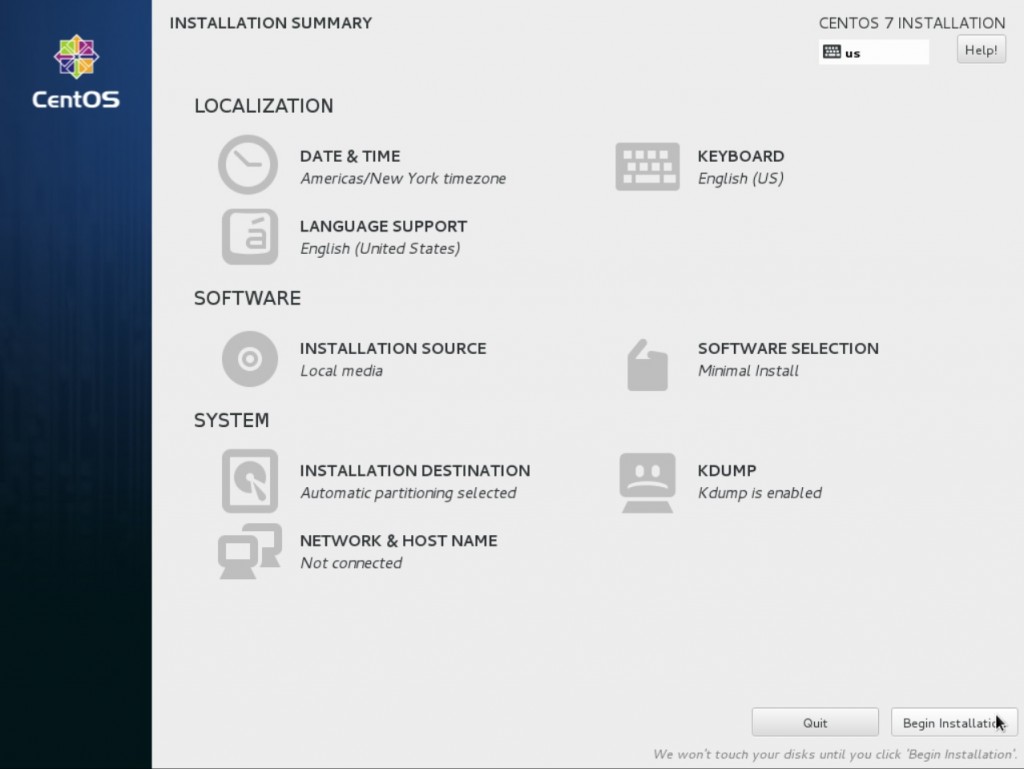Open SOFTWARE SELECTION label
The height and width of the screenshot is (769, 1024).
[x=788, y=348]
